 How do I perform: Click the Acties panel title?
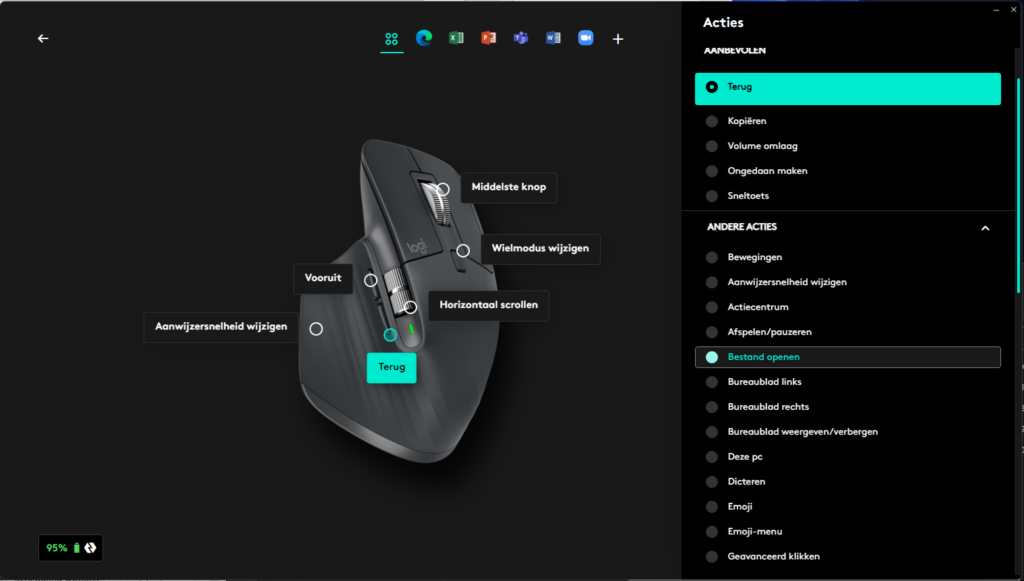pos(723,22)
